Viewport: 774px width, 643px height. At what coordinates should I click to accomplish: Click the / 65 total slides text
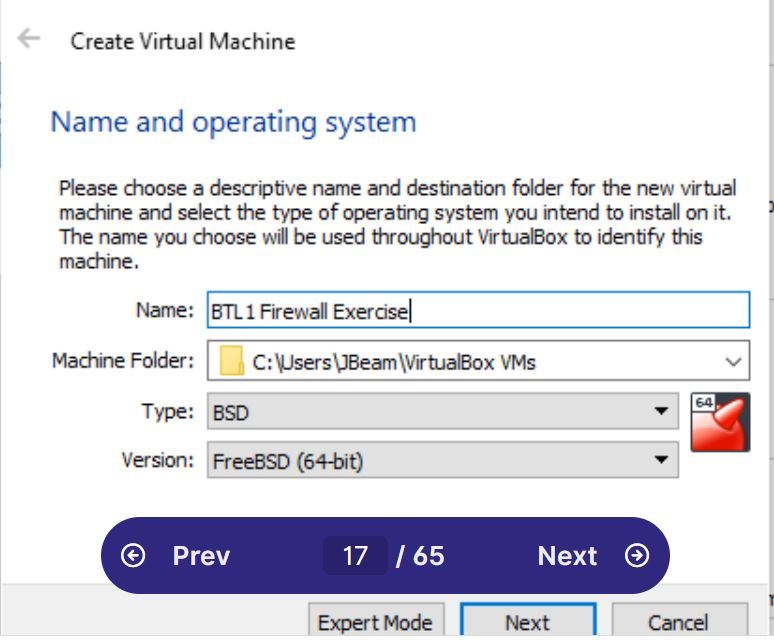420,556
